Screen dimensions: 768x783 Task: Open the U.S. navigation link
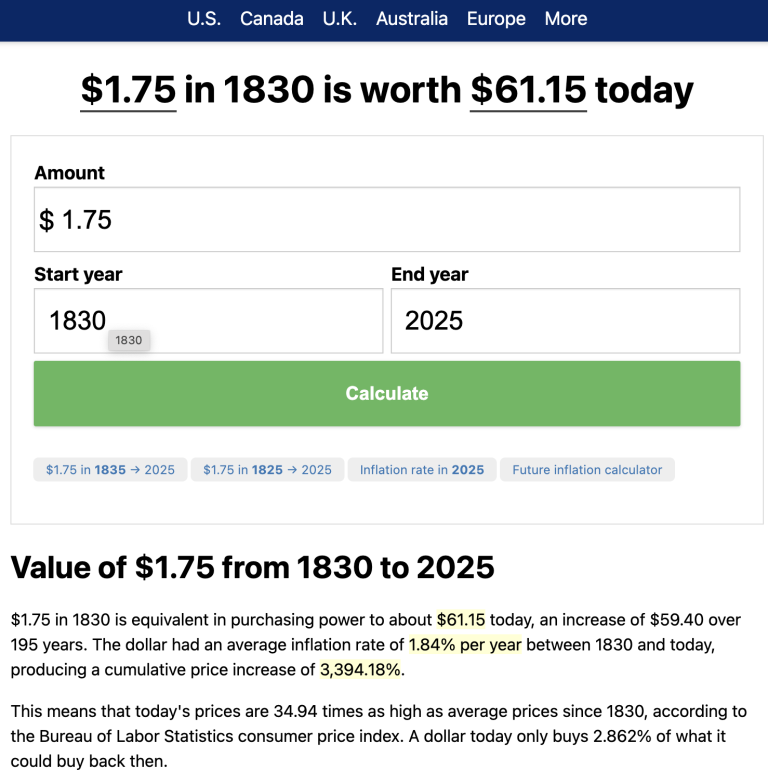point(204,19)
